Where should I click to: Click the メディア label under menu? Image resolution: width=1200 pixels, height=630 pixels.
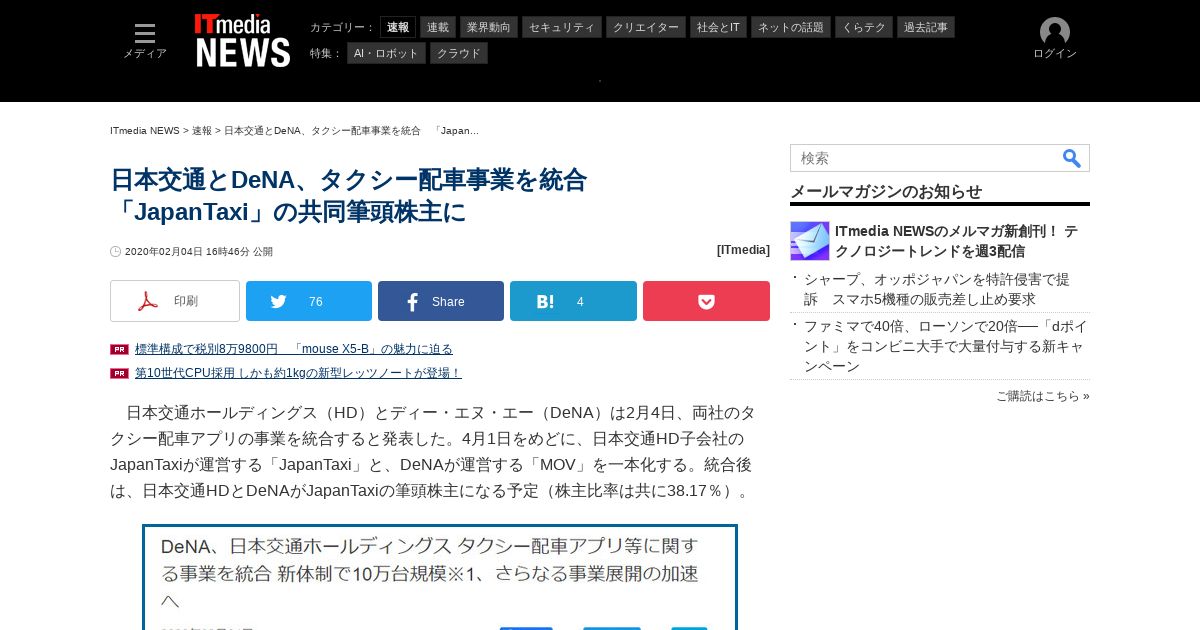coord(145,53)
